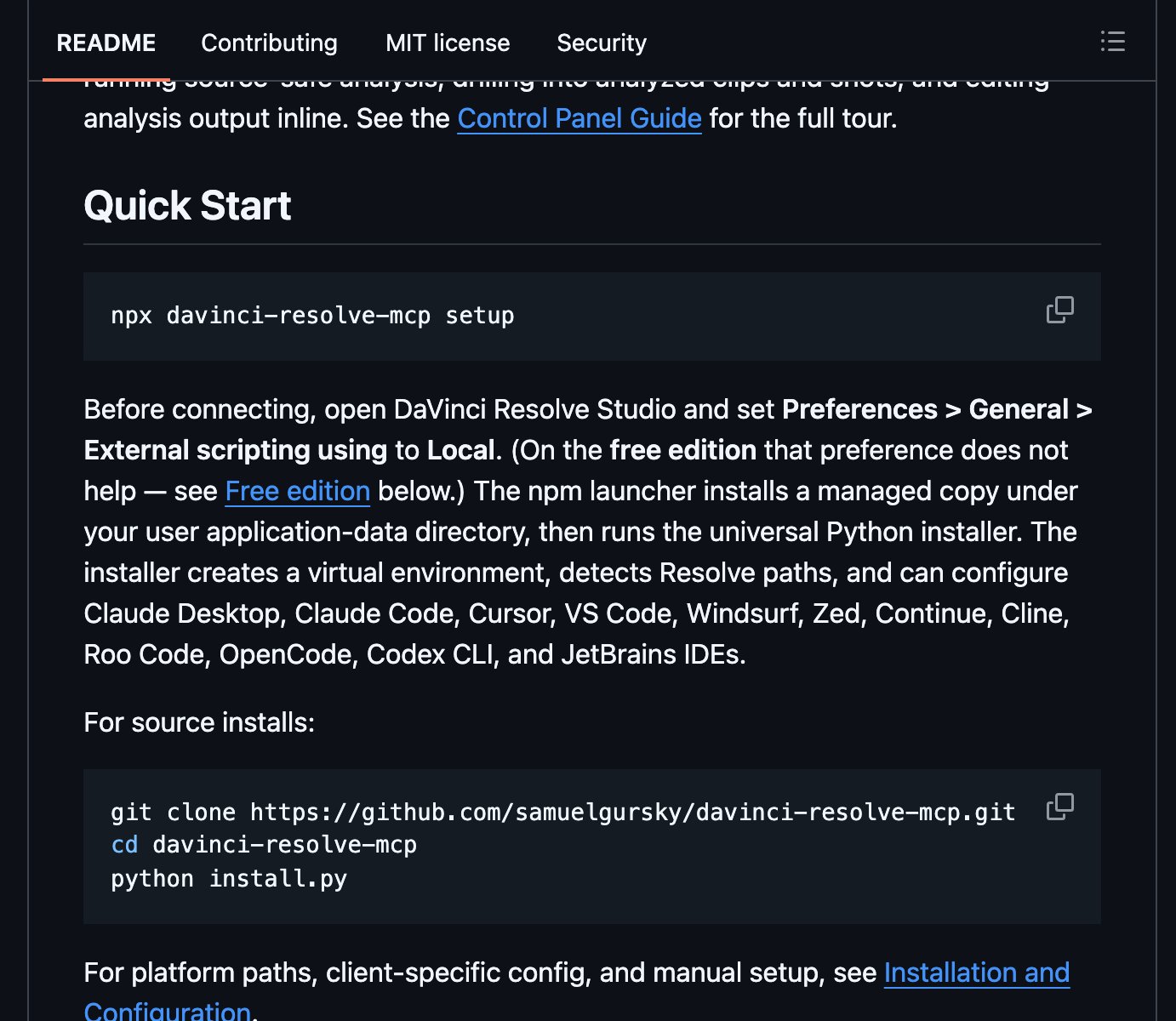Copy the npx davinci-resolve-mcp setup command
Screen dimensions: 1176x1021
click(x=1059, y=310)
